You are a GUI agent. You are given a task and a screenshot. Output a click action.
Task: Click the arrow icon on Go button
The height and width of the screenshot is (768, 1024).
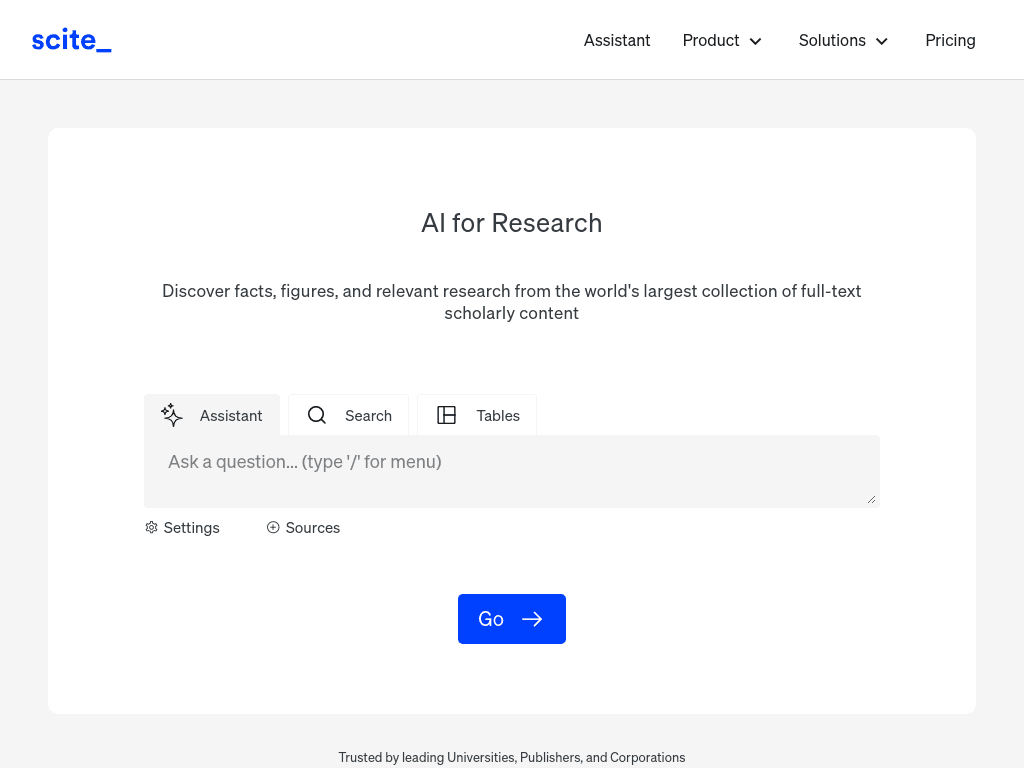click(x=532, y=619)
